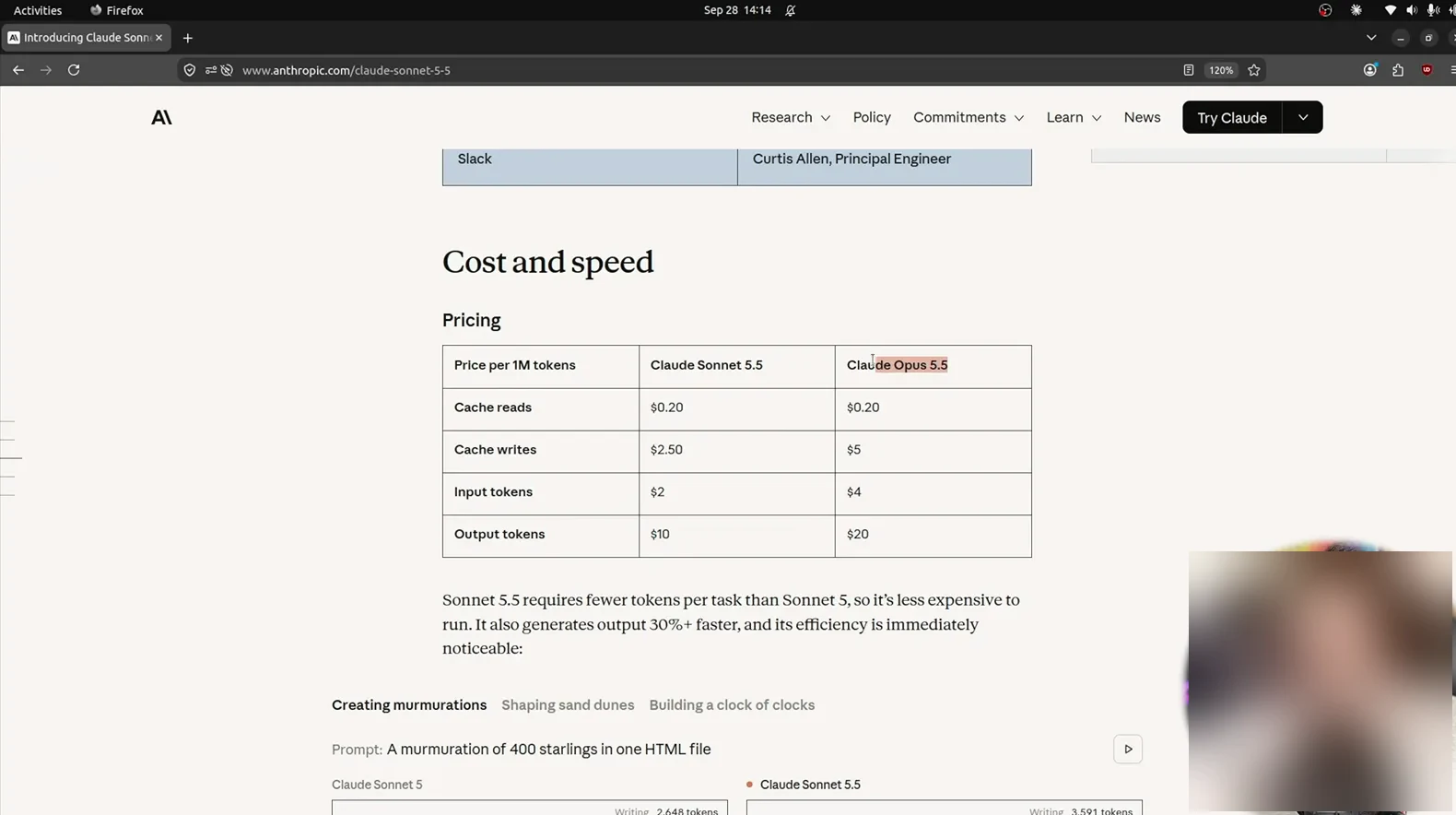Open the tracking protection shield icon
1456x815 pixels.
[190, 70]
